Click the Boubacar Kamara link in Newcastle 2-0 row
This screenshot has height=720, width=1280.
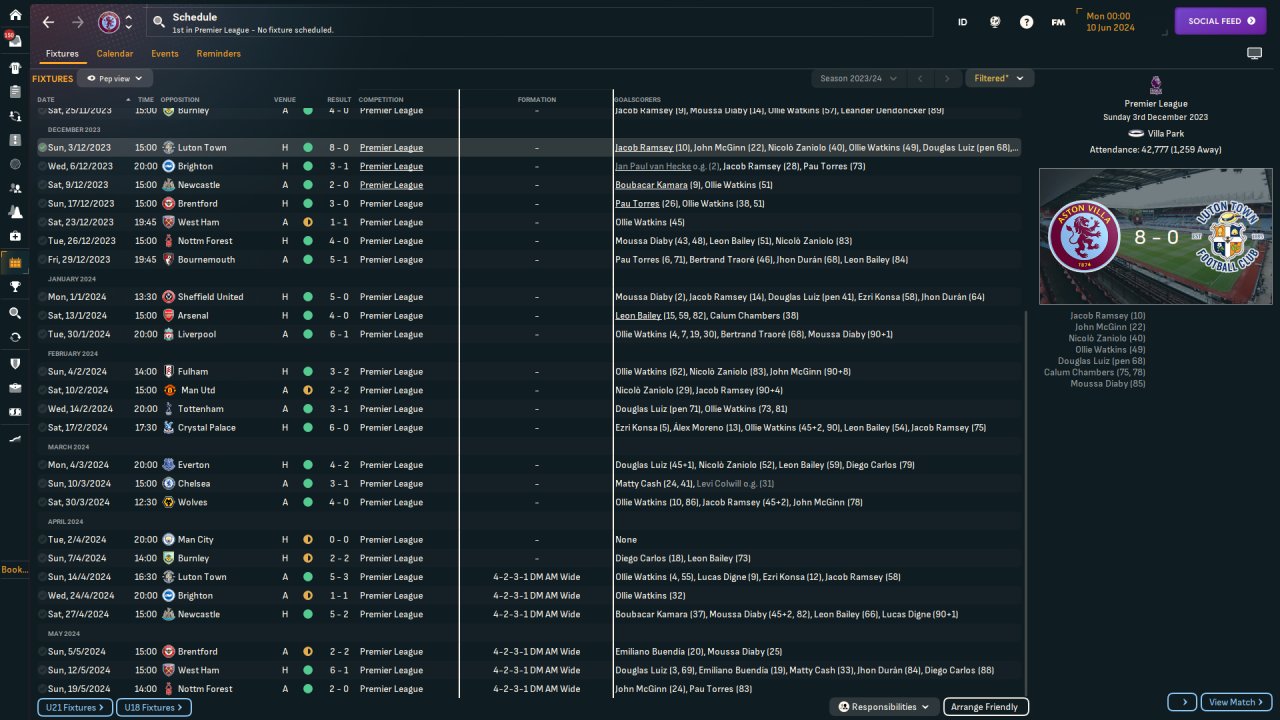[651, 185]
